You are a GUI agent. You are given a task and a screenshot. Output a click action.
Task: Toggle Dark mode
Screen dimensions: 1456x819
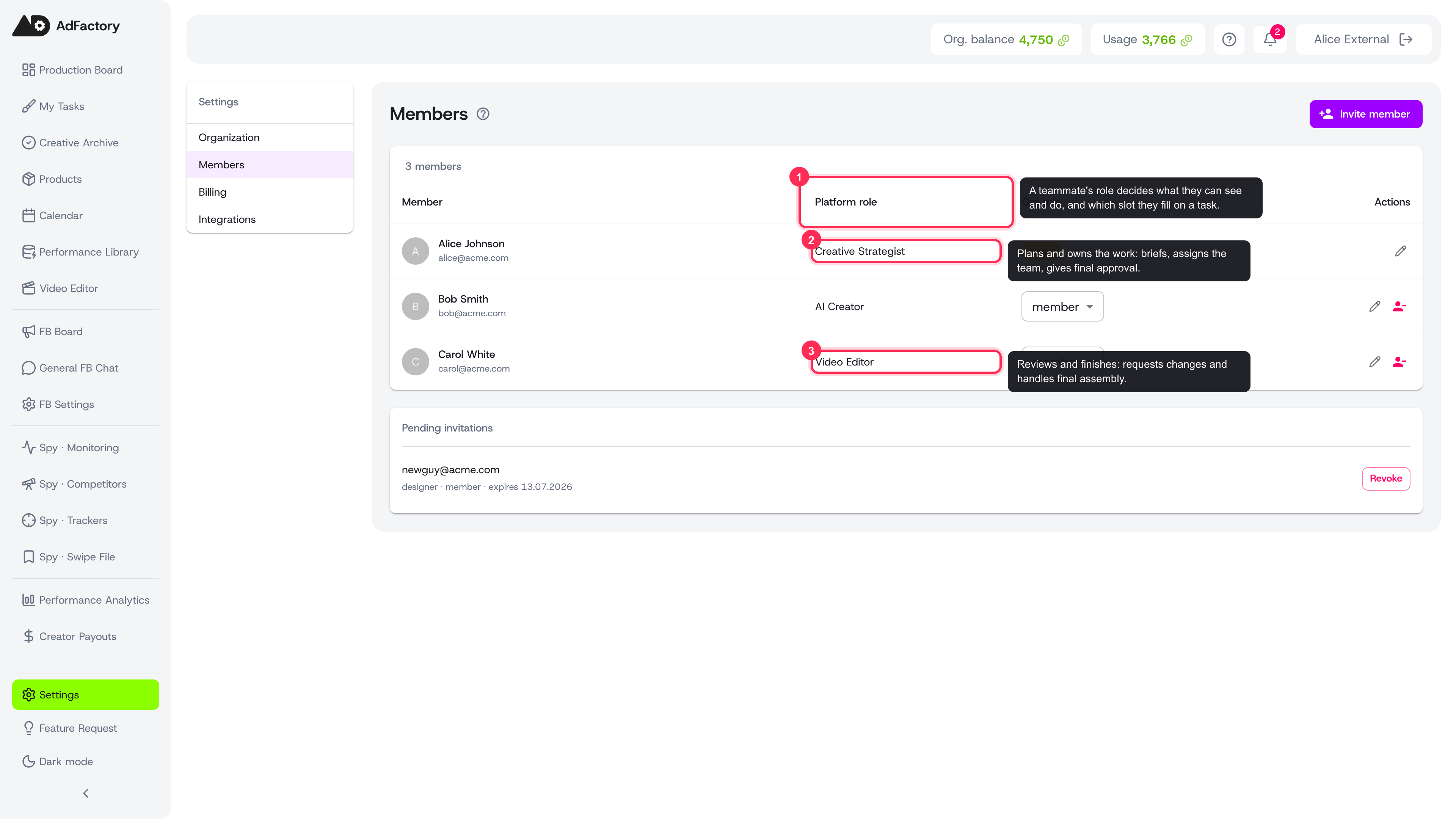pos(85,761)
